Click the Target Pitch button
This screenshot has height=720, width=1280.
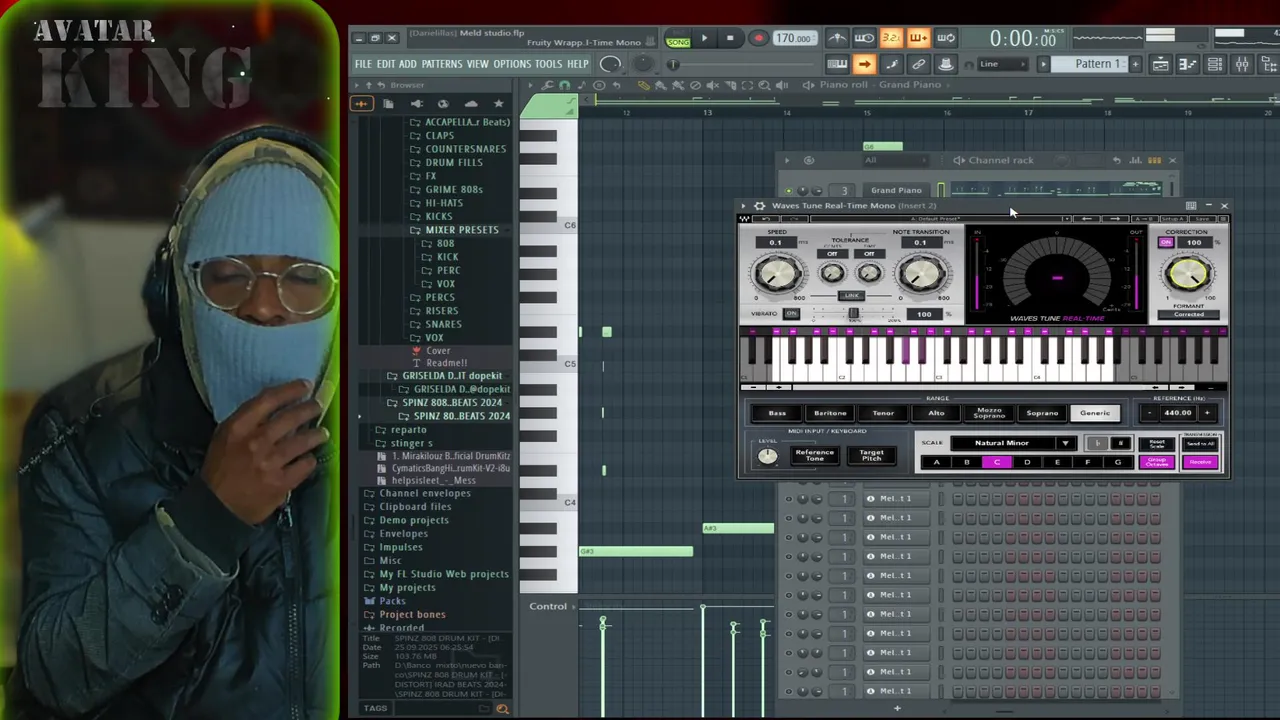click(871, 455)
